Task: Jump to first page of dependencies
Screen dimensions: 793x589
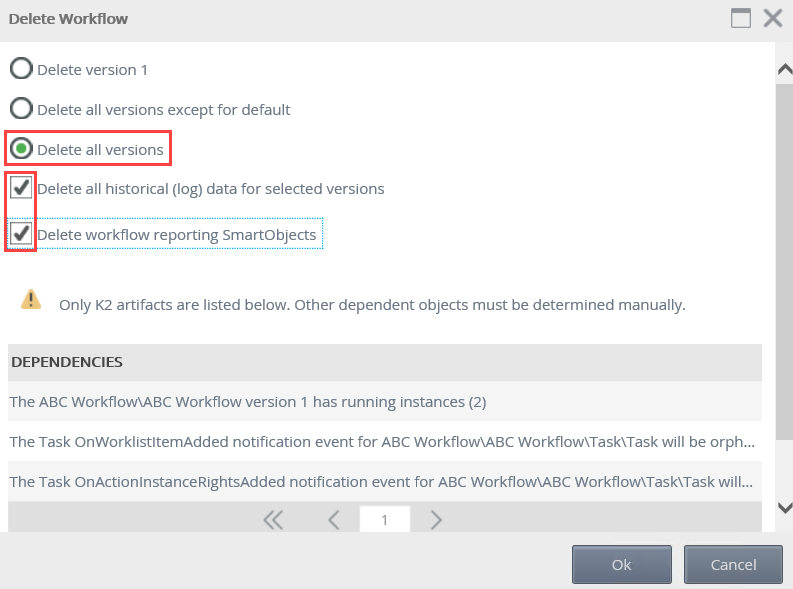Action: tap(273, 519)
